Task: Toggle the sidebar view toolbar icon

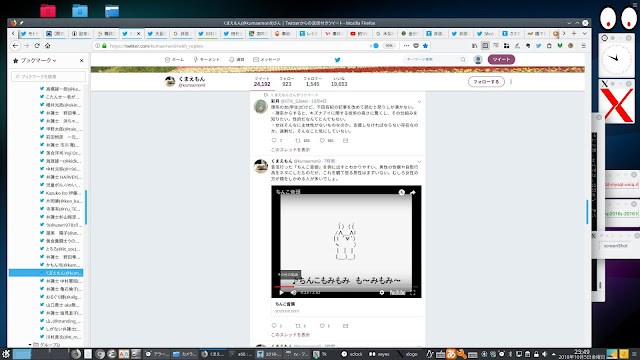Action: point(485,46)
